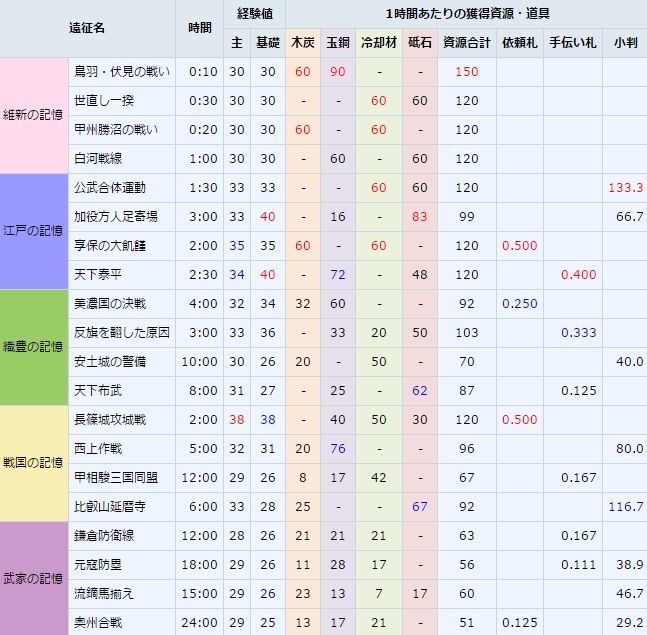This screenshot has height=635, width=647.
Task: Click the red 90 玉鋼 value
Action: [x=338, y=71]
